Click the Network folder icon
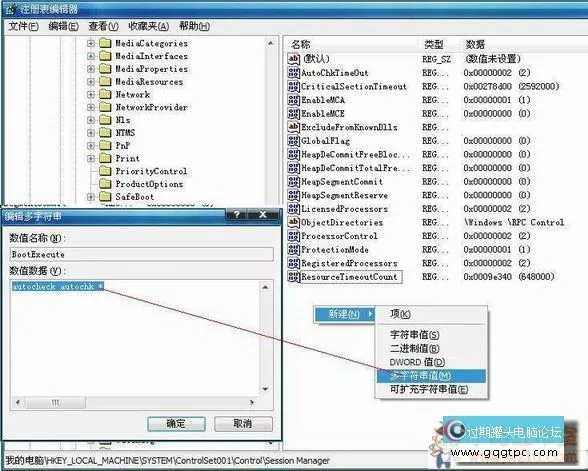 click(105, 94)
